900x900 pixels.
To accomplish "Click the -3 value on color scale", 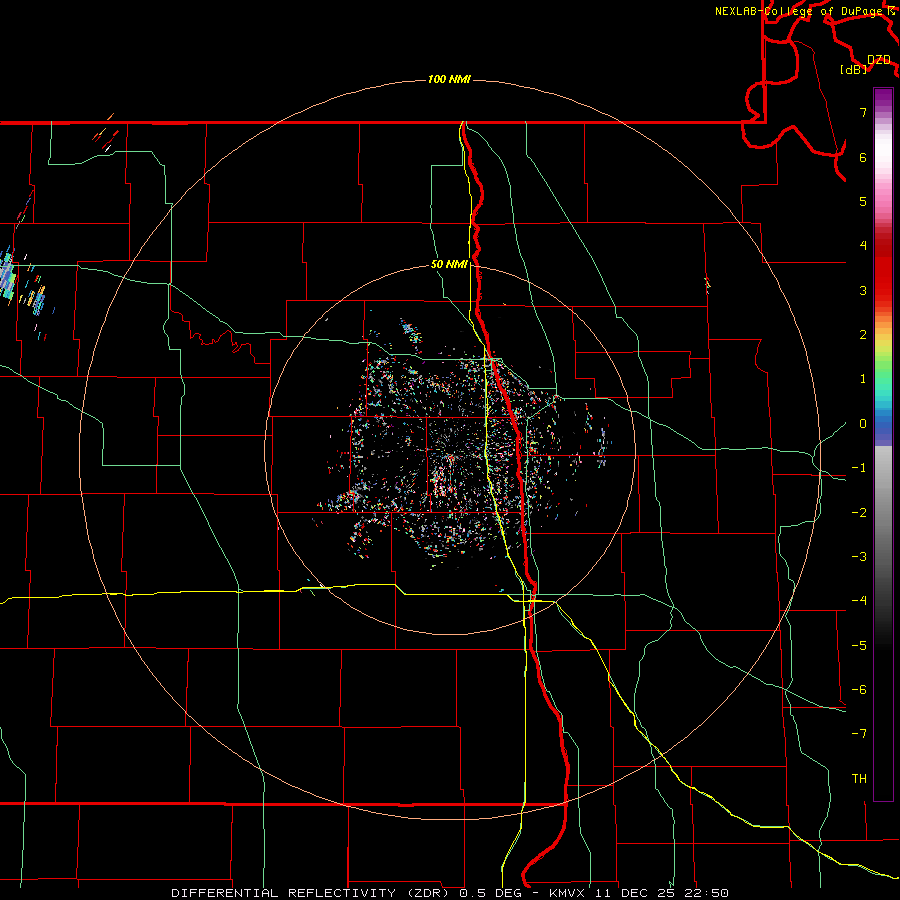I will (x=859, y=557).
